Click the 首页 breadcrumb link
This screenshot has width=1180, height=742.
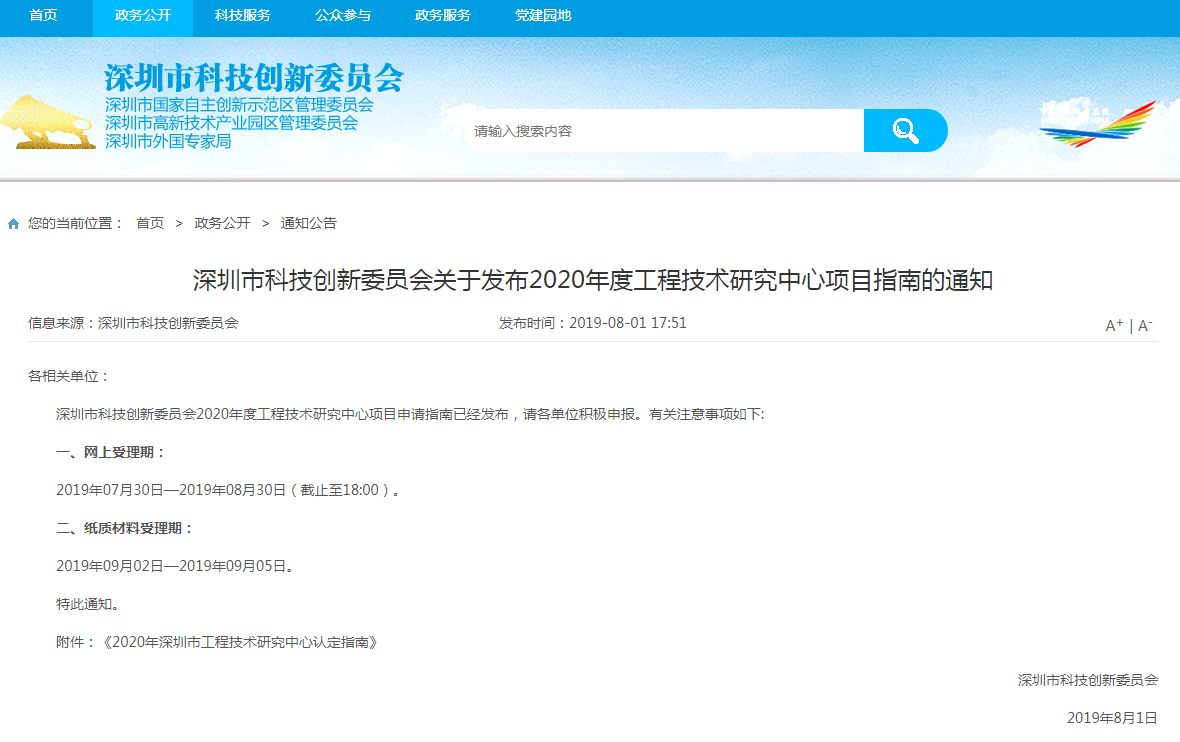click(x=150, y=223)
